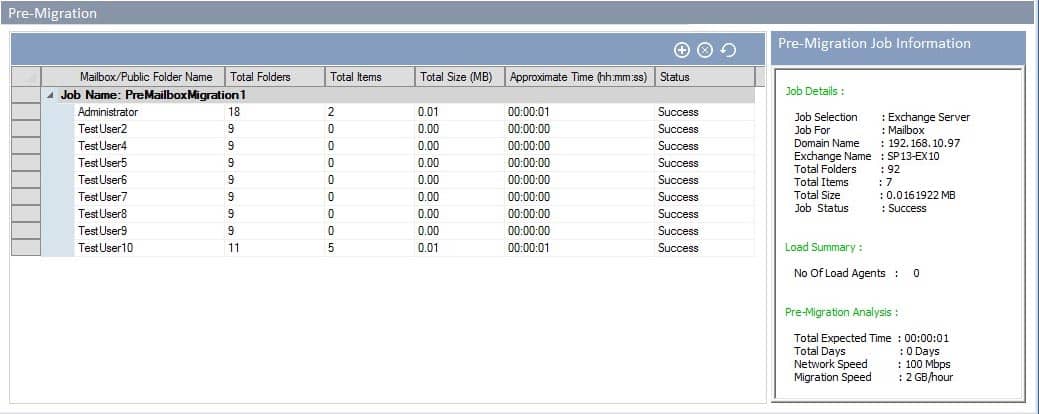Viewport: 1039px width, 414px height.
Task: Click the add job plus icon
Action: click(682, 50)
